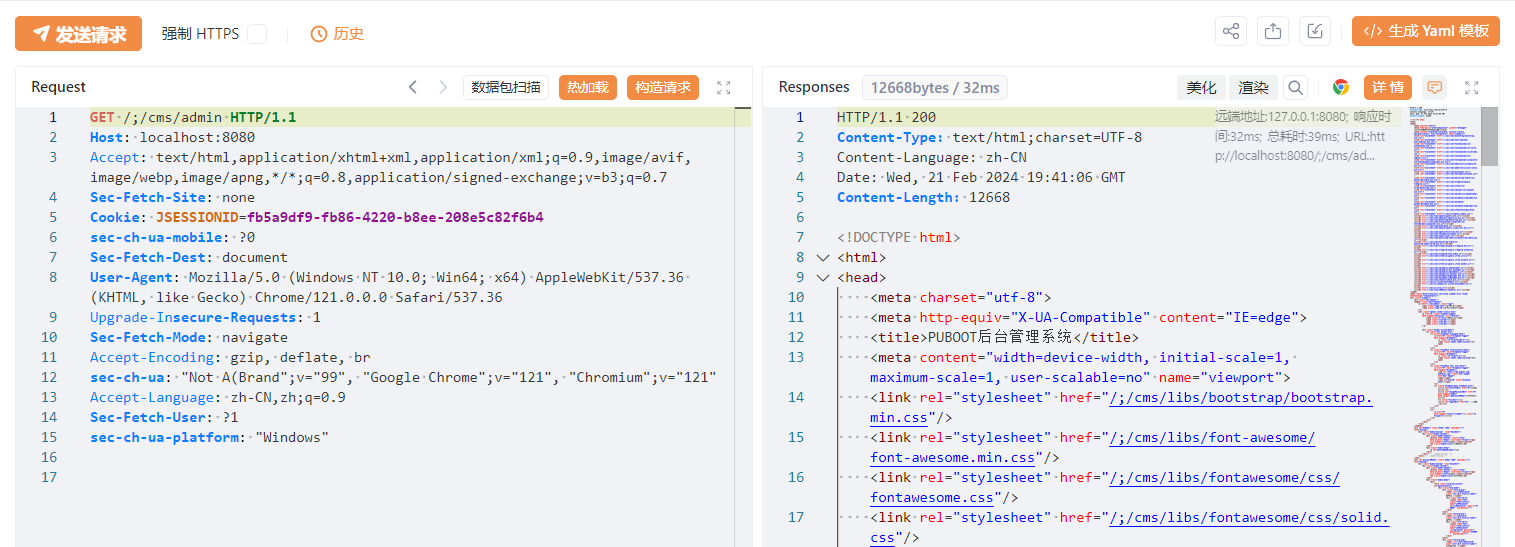Collapse the <html> tag fold arrow
Screen dimensions: 1515x547
pyautogui.click(x=822, y=257)
